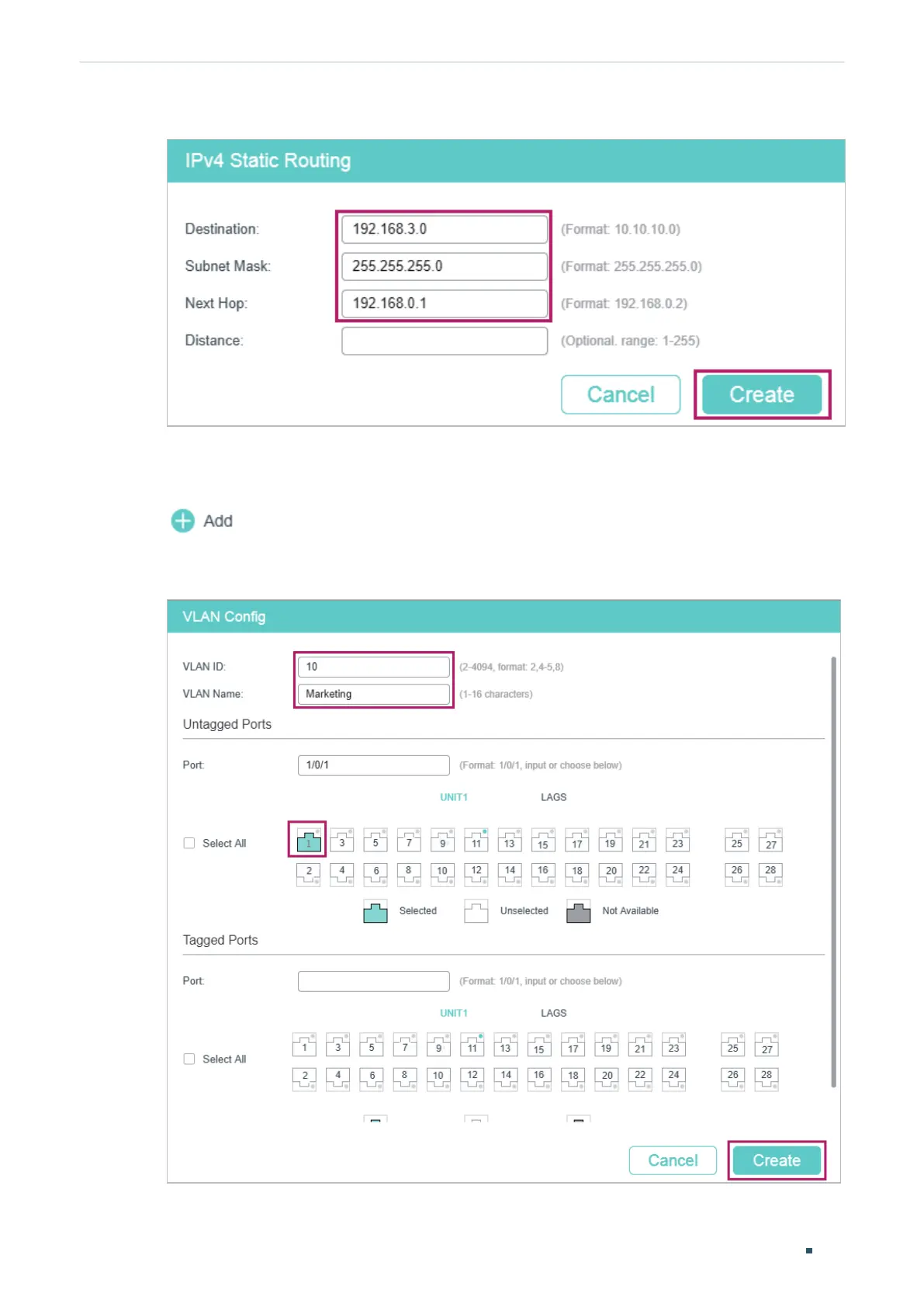Click the green plus Add icon
Screen dimensions: 924x1307
[x=183, y=521]
